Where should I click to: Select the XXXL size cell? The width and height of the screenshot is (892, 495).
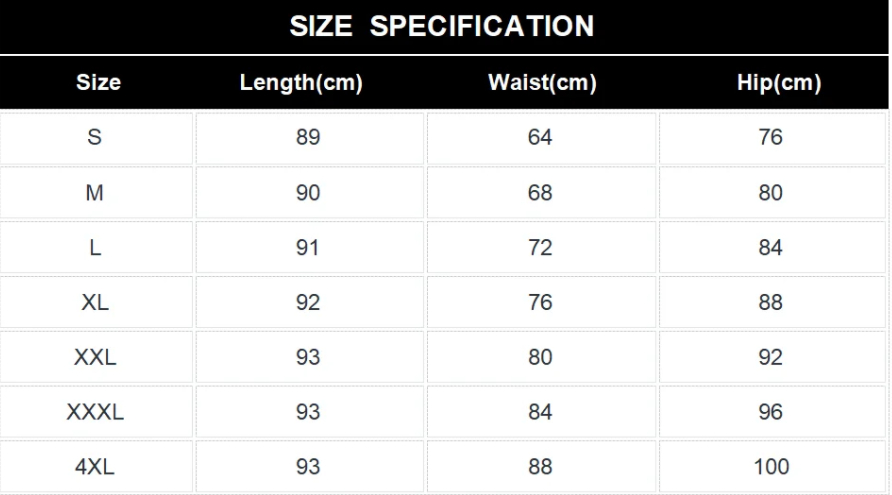click(x=95, y=412)
